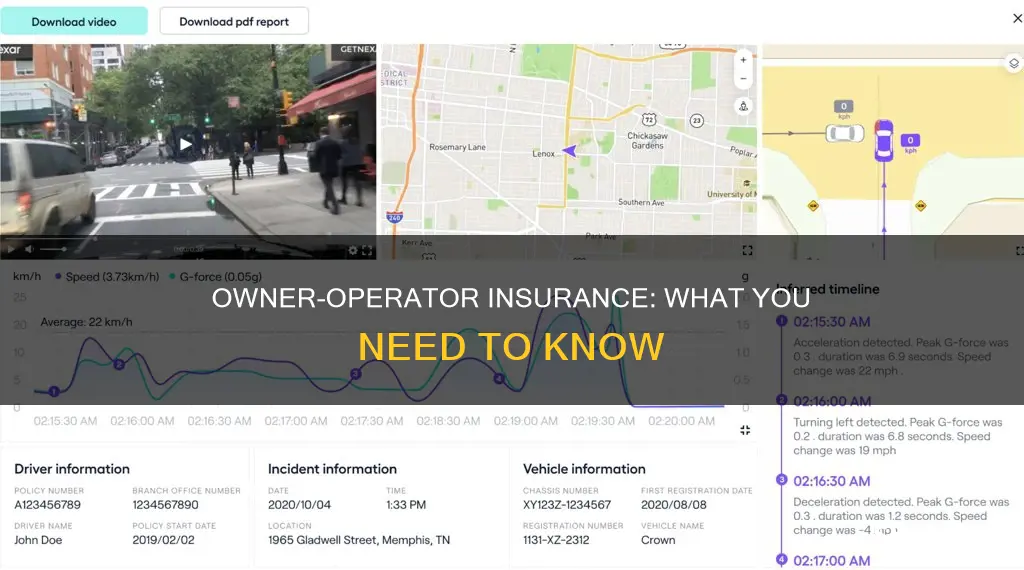Play the dashcam video via center play button
Image resolution: width=1024 pixels, height=570 pixels.
coord(185,144)
